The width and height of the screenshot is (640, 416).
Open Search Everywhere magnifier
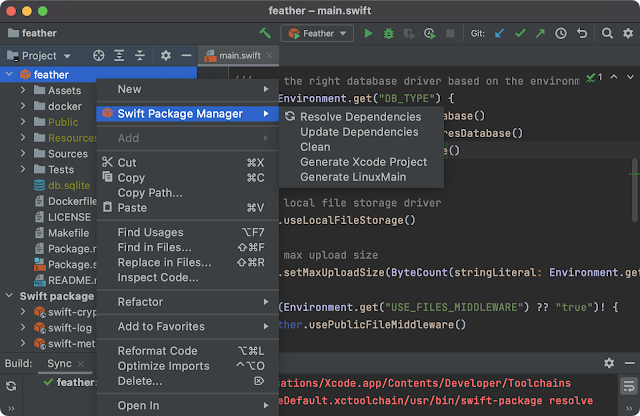607,33
